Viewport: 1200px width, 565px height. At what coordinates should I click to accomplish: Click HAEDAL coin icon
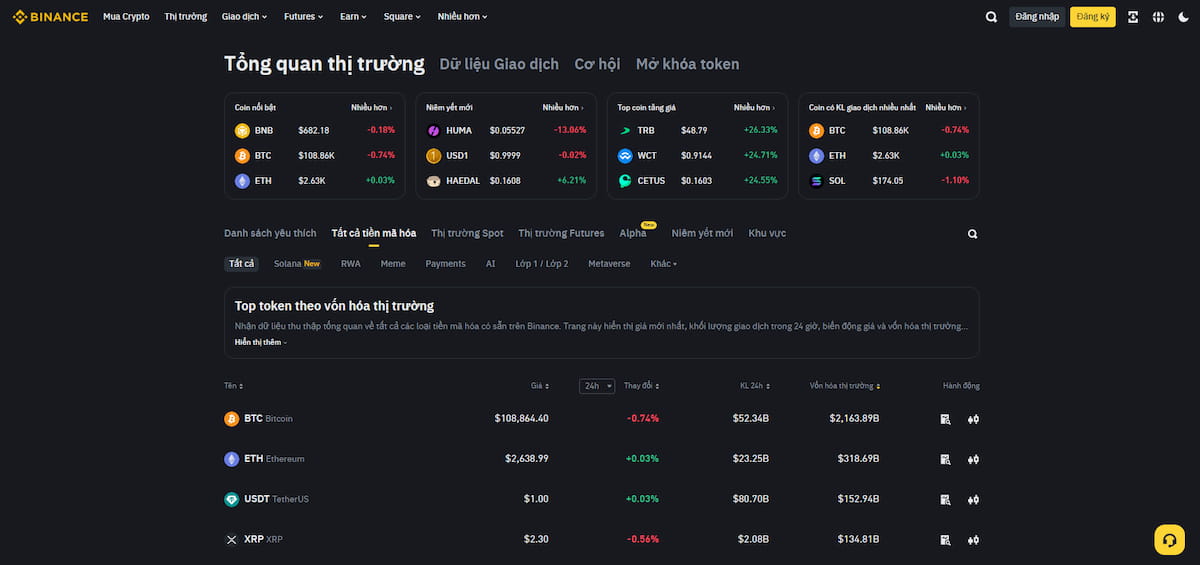(433, 181)
